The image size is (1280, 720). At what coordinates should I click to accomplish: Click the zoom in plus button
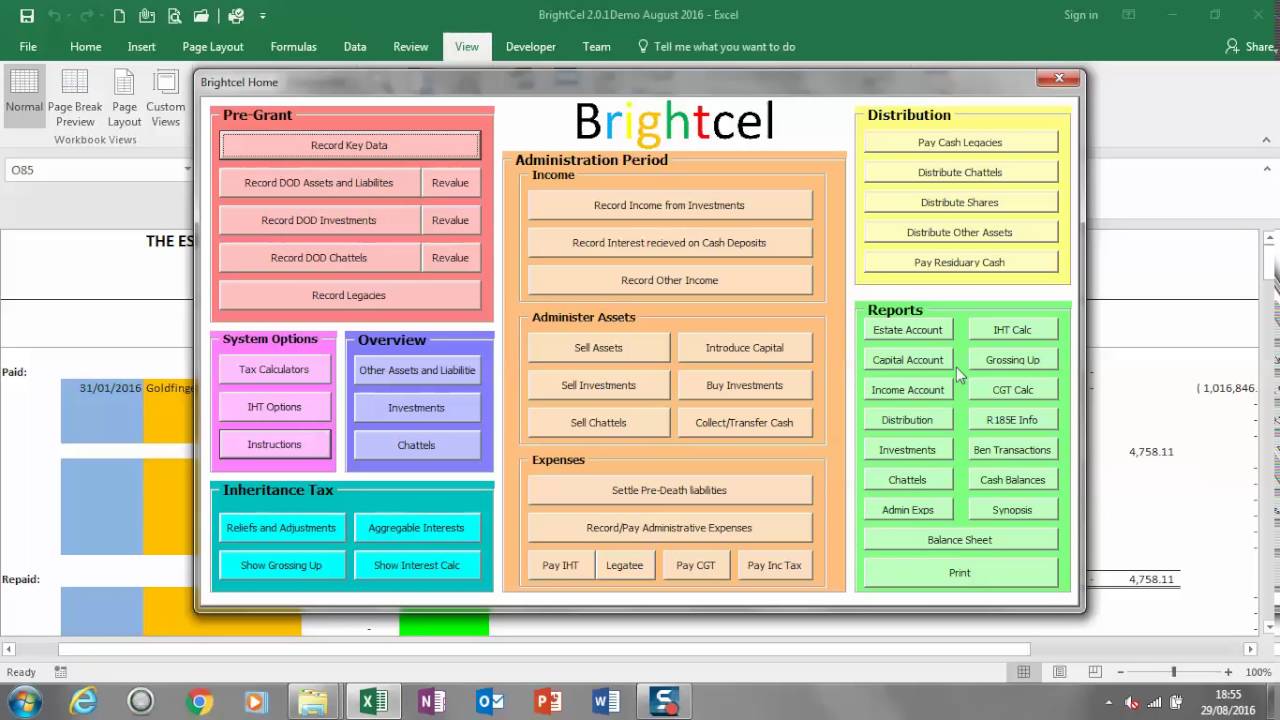[1228, 673]
